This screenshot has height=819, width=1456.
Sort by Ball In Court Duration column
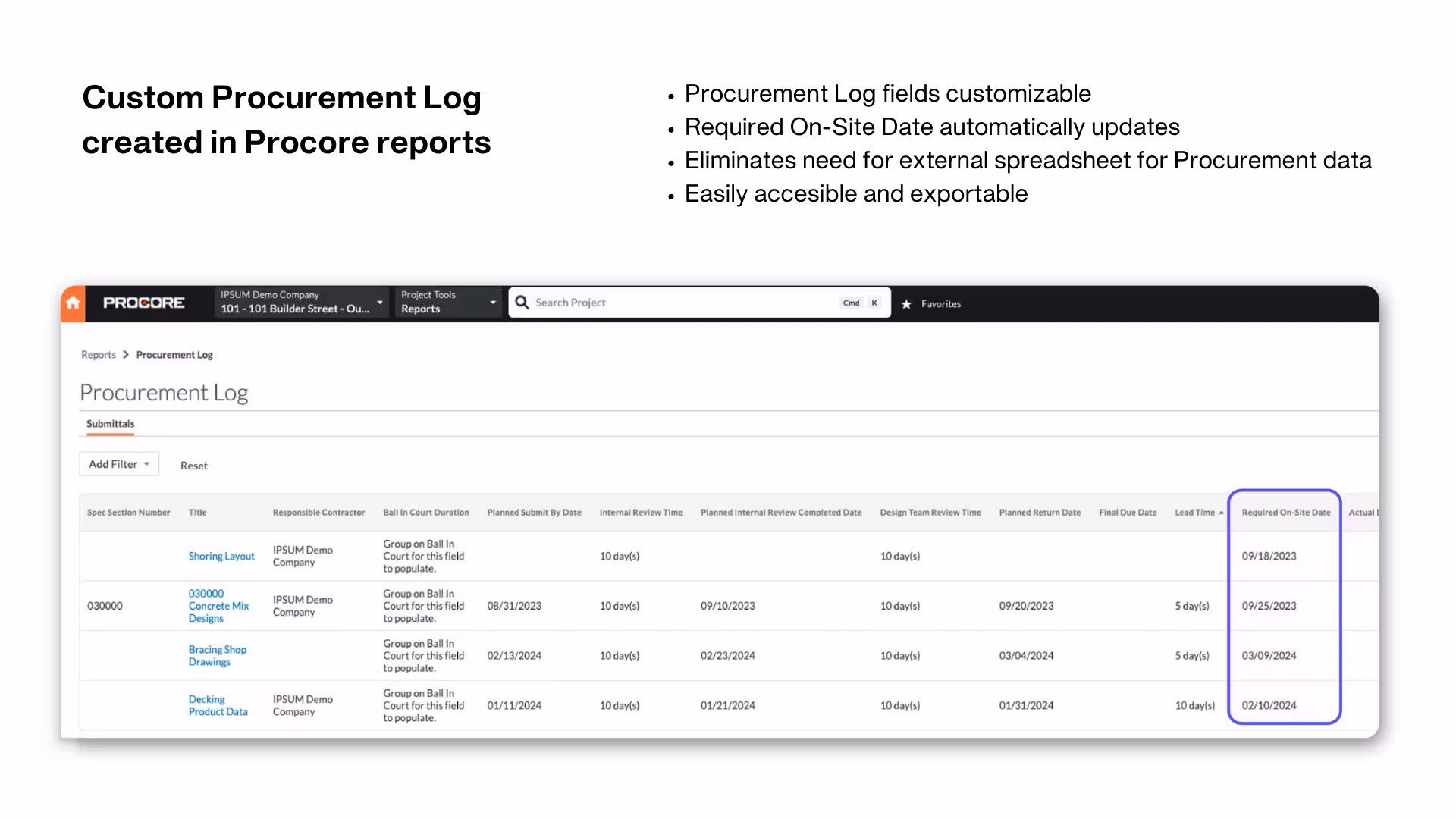tap(425, 513)
